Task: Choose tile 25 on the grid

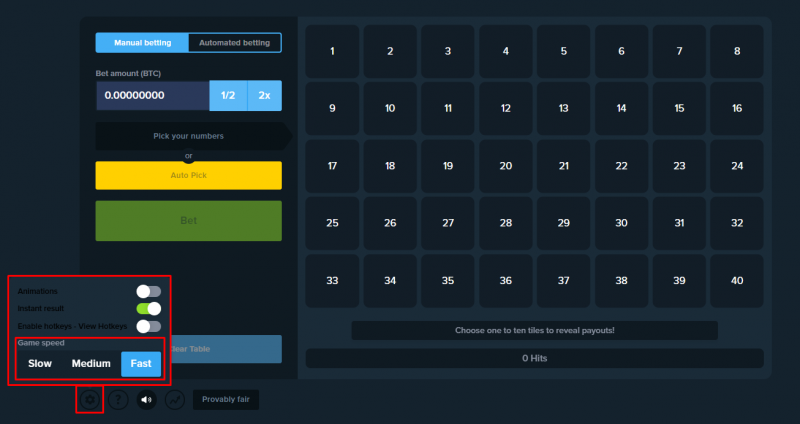Action: (x=332, y=223)
